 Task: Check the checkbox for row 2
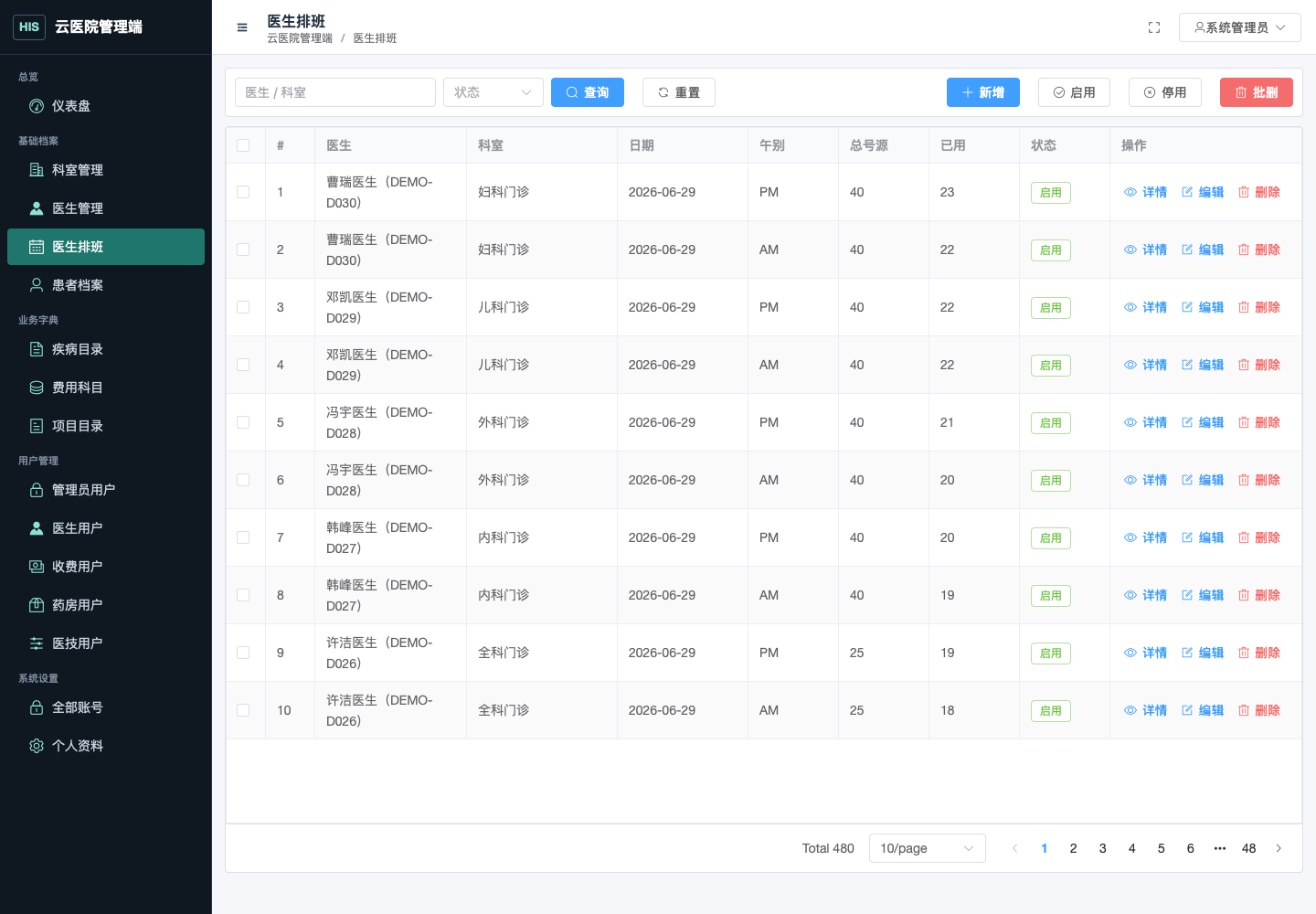click(243, 250)
